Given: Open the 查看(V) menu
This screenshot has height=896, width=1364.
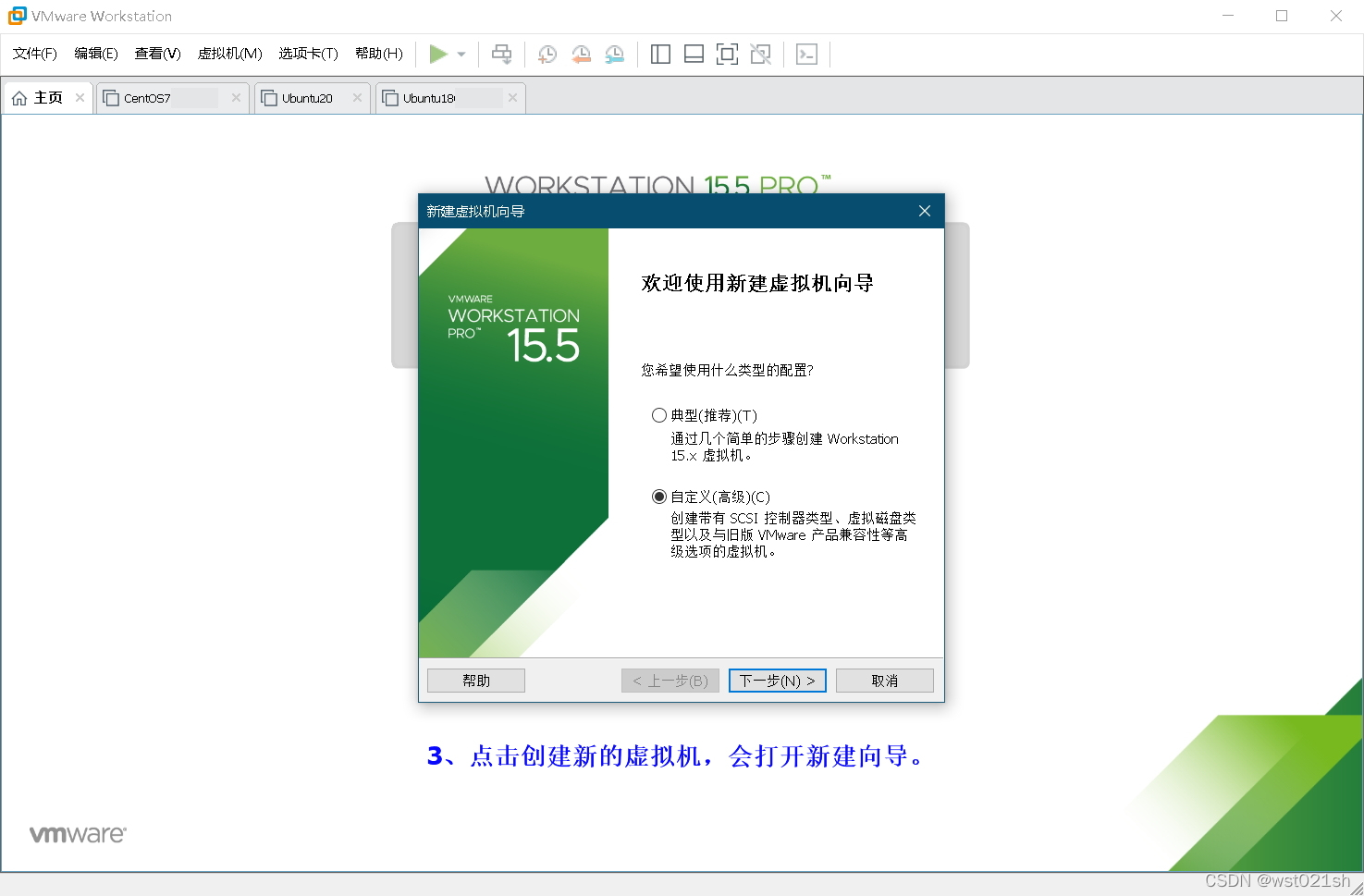Looking at the screenshot, I should [x=157, y=54].
